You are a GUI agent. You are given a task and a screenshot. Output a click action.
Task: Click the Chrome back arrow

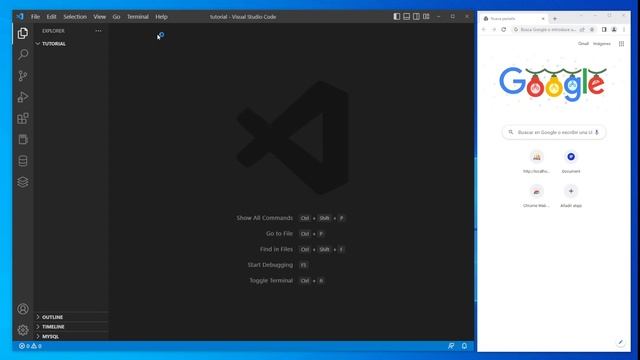[484, 29]
